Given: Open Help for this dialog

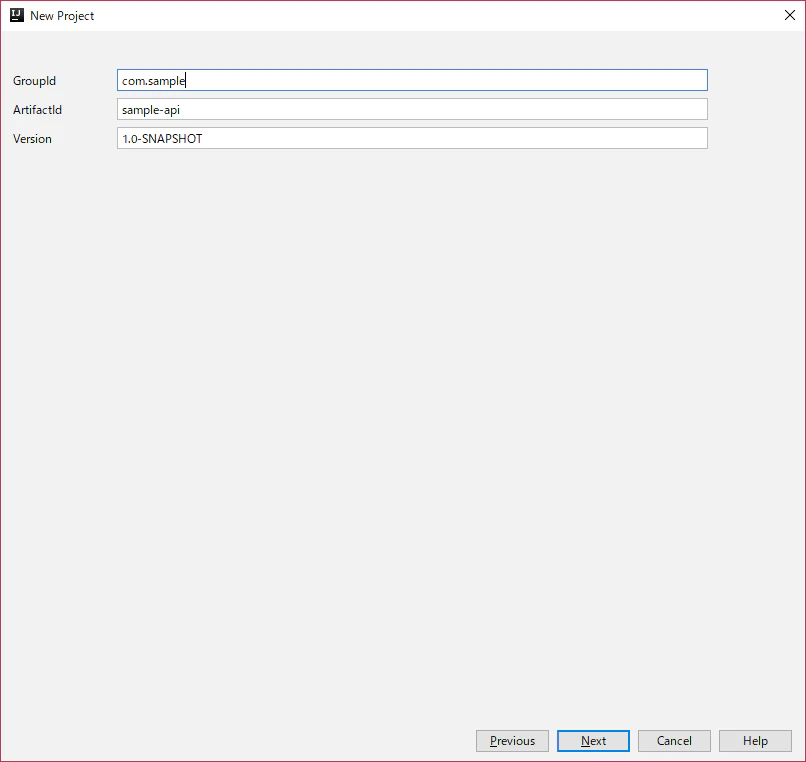Looking at the screenshot, I should pyautogui.click(x=755, y=741).
